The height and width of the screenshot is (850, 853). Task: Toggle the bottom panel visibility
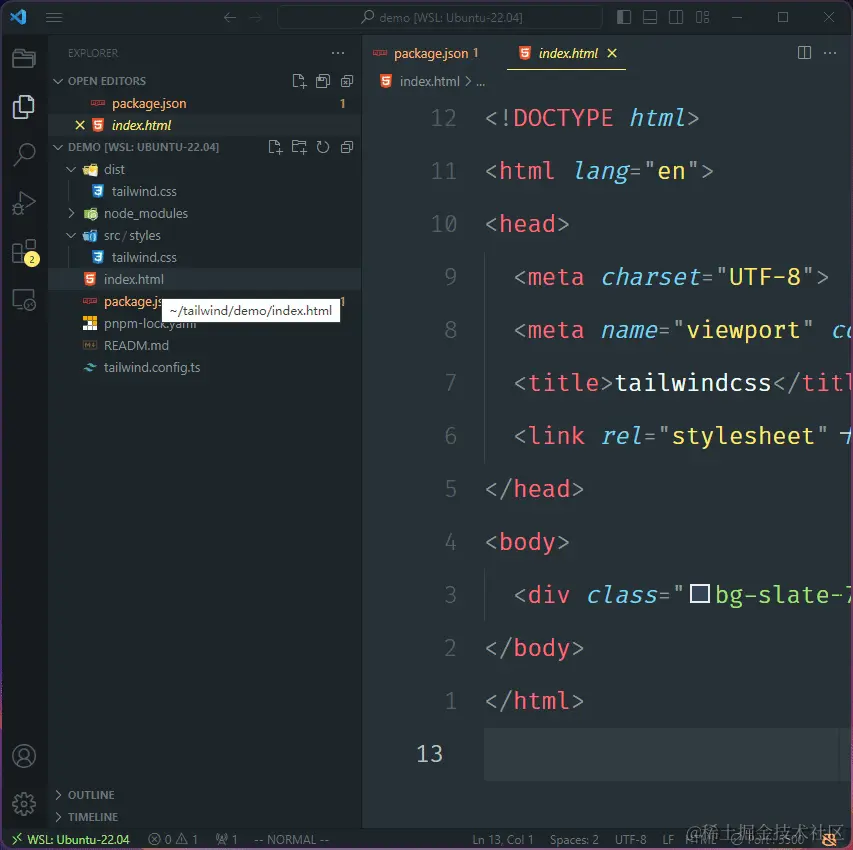[x=651, y=17]
